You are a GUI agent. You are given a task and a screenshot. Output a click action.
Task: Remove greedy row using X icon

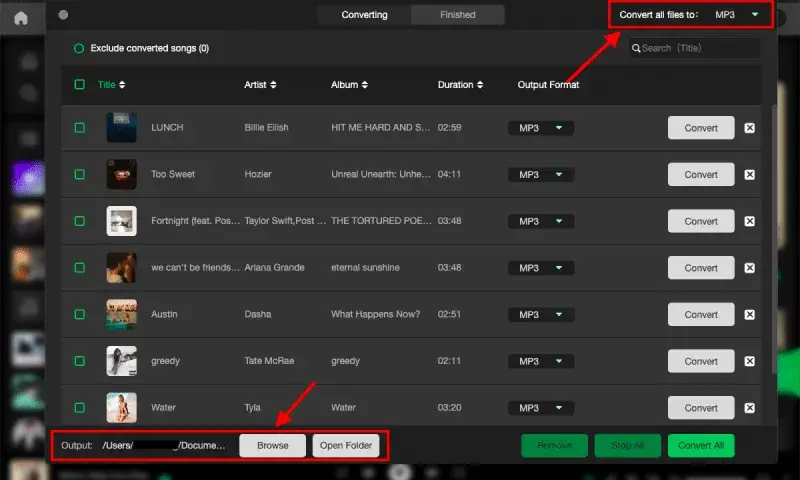pos(749,361)
